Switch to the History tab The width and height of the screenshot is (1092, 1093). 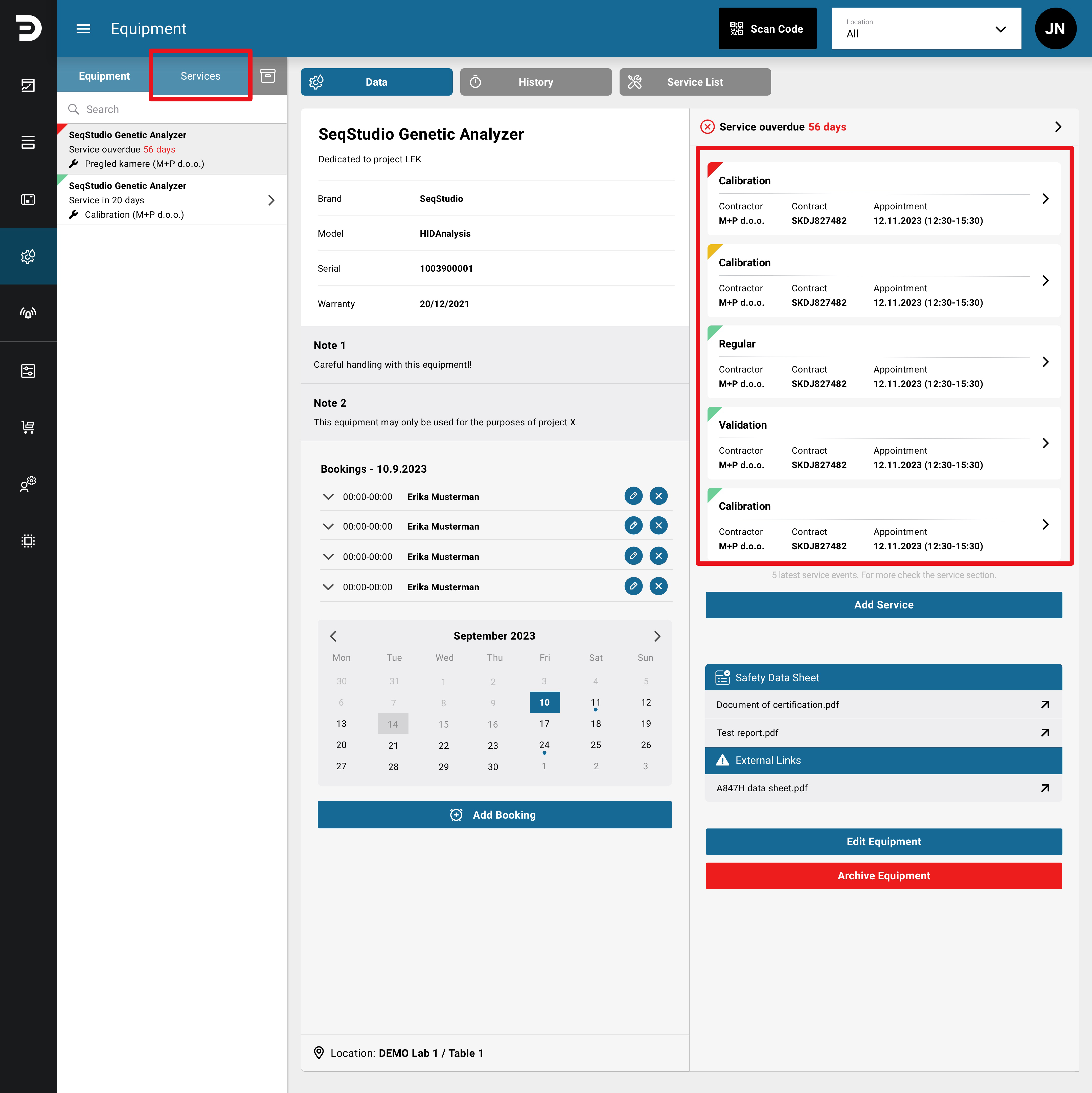click(x=536, y=82)
